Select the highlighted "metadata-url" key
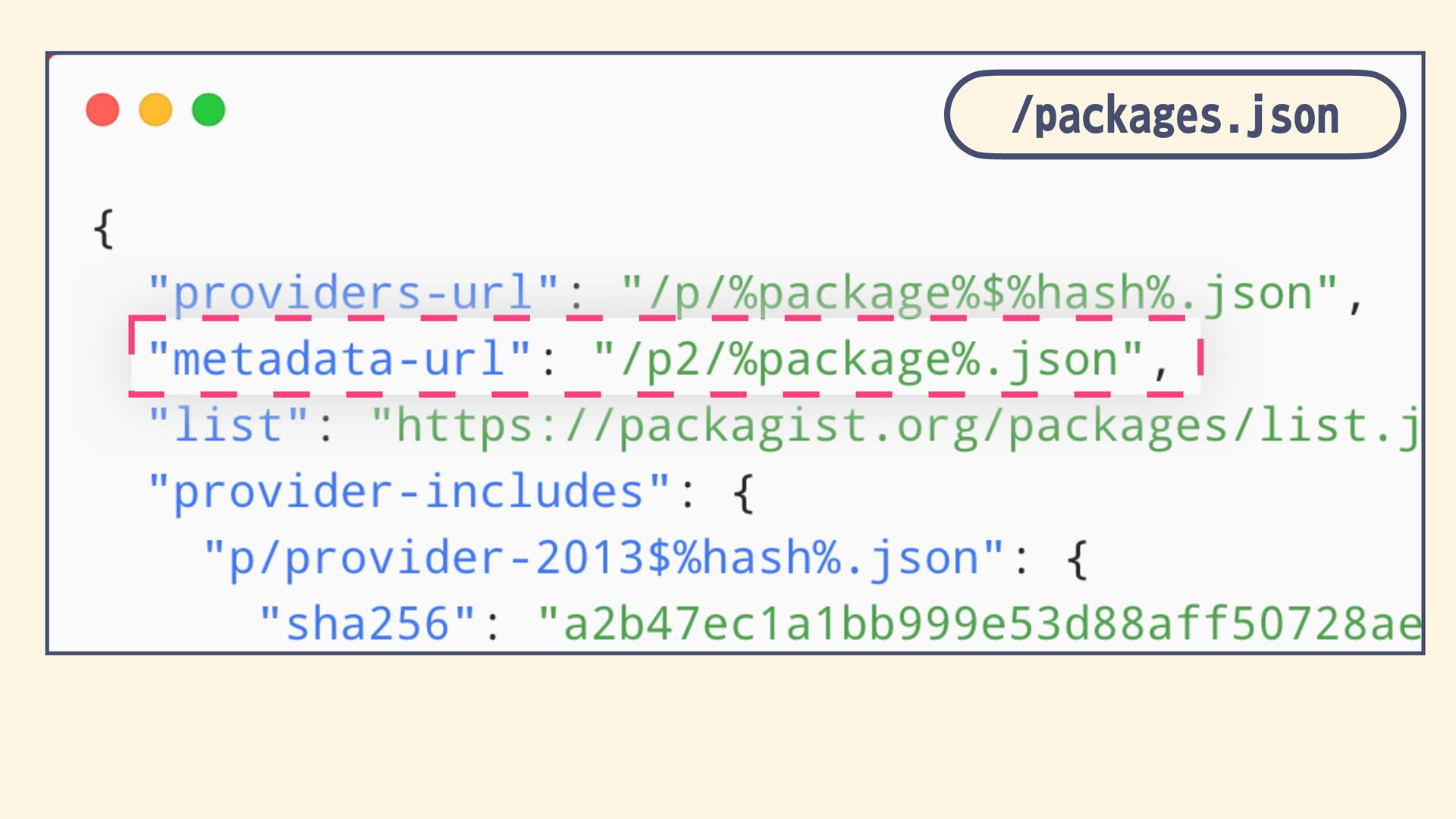The image size is (1456, 819). click(340, 358)
